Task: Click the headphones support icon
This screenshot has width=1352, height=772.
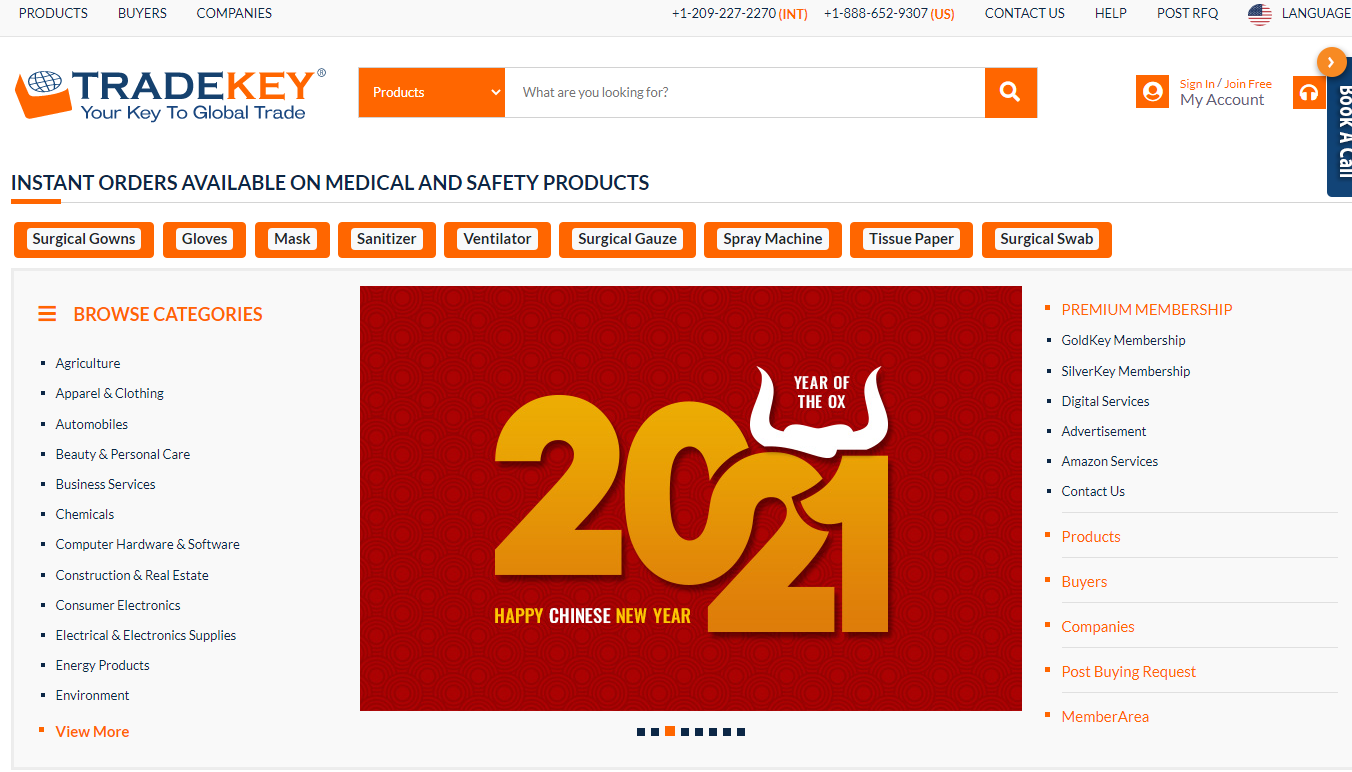Action: 1308,93
